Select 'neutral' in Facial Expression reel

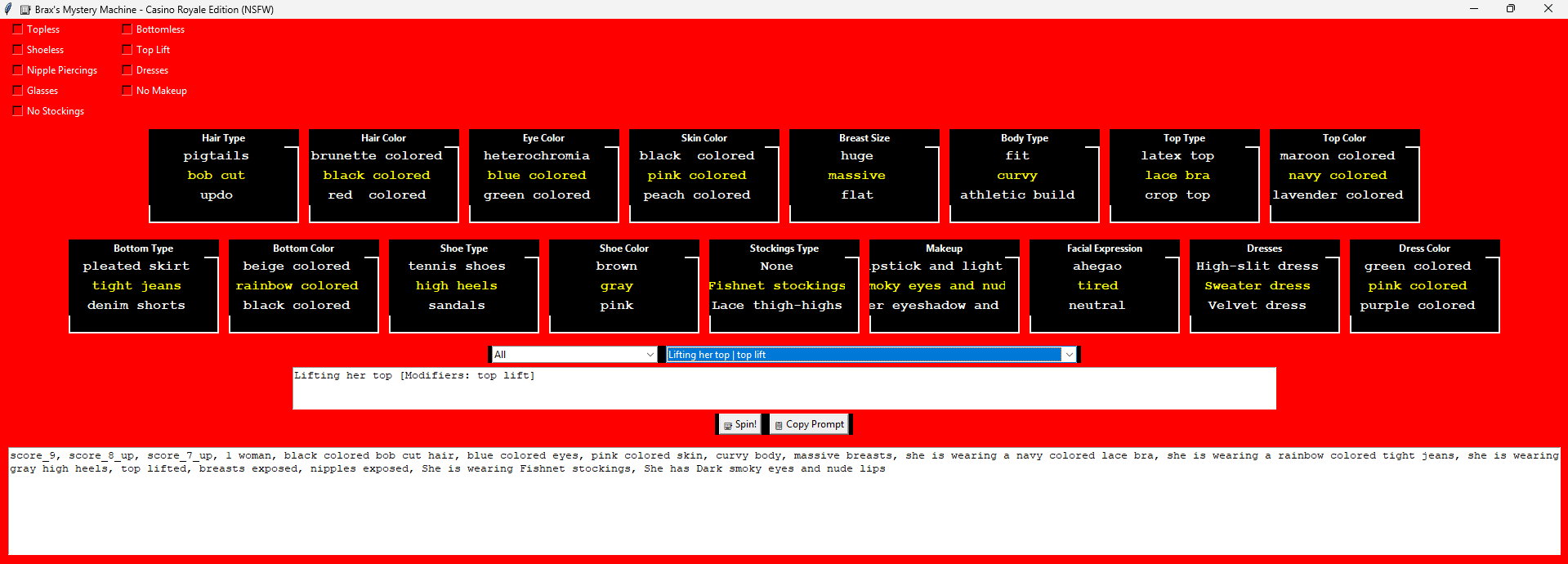click(1097, 305)
